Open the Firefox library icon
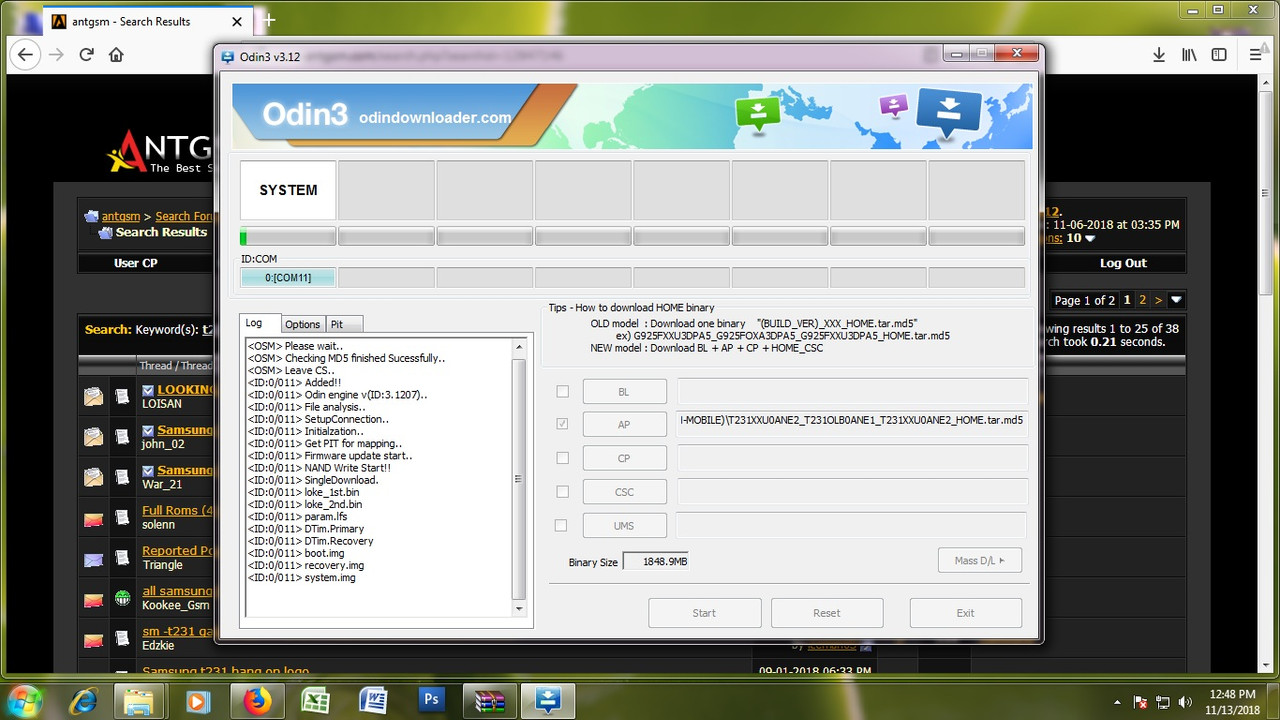1280x720 pixels. coord(1189,55)
